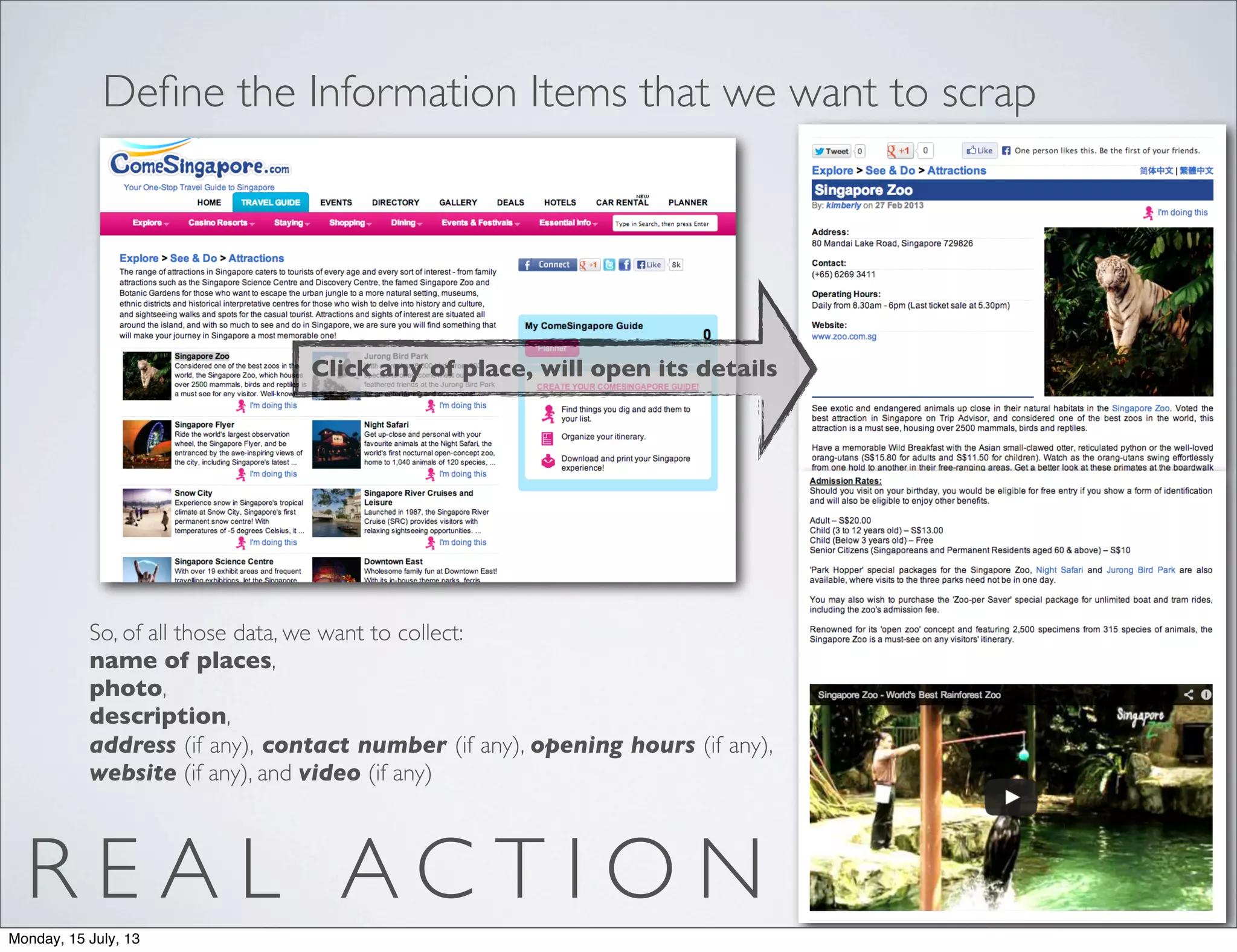Open Singapore River Cruises and Leisure listing
The image size is (1237, 952).
point(418,498)
